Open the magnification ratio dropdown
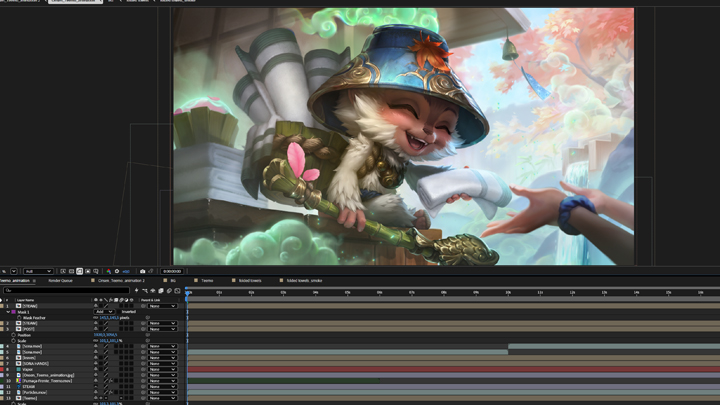Viewport: 720px width, 405px height. click(x=14, y=271)
